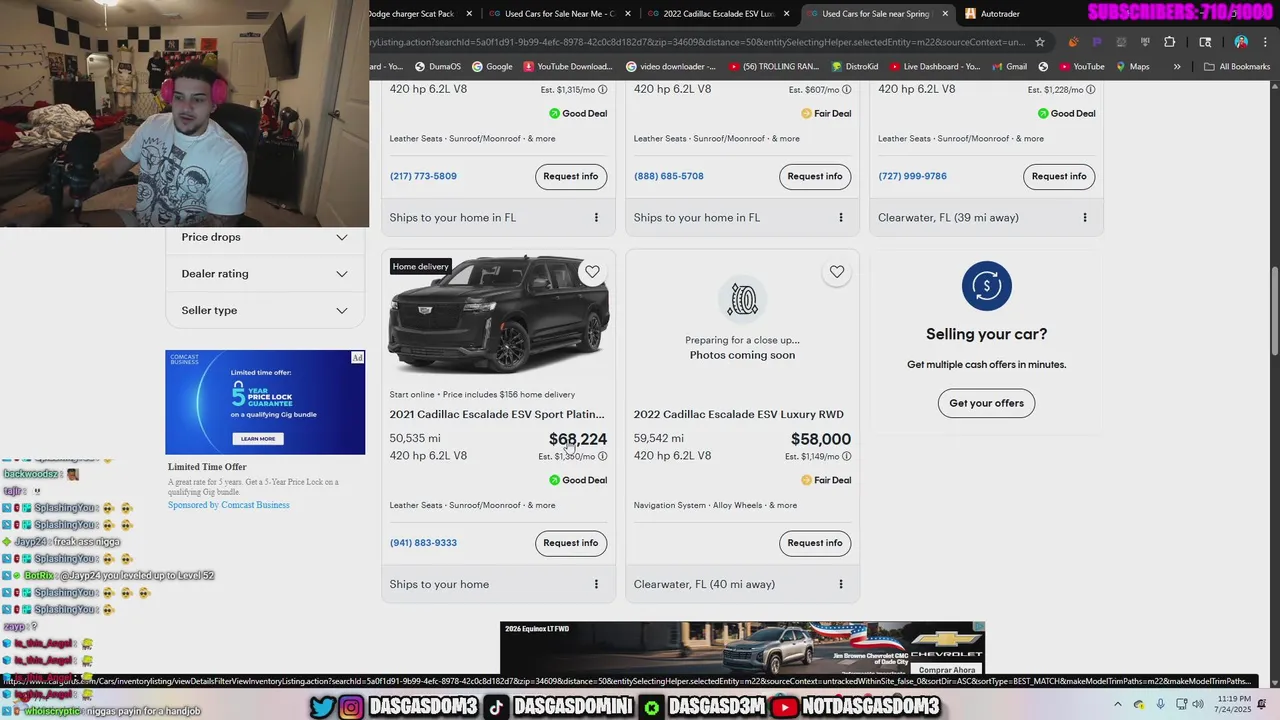Viewport: 1280px width, 720px height.
Task: Expand the Dealer rating filter
Action: click(265, 274)
